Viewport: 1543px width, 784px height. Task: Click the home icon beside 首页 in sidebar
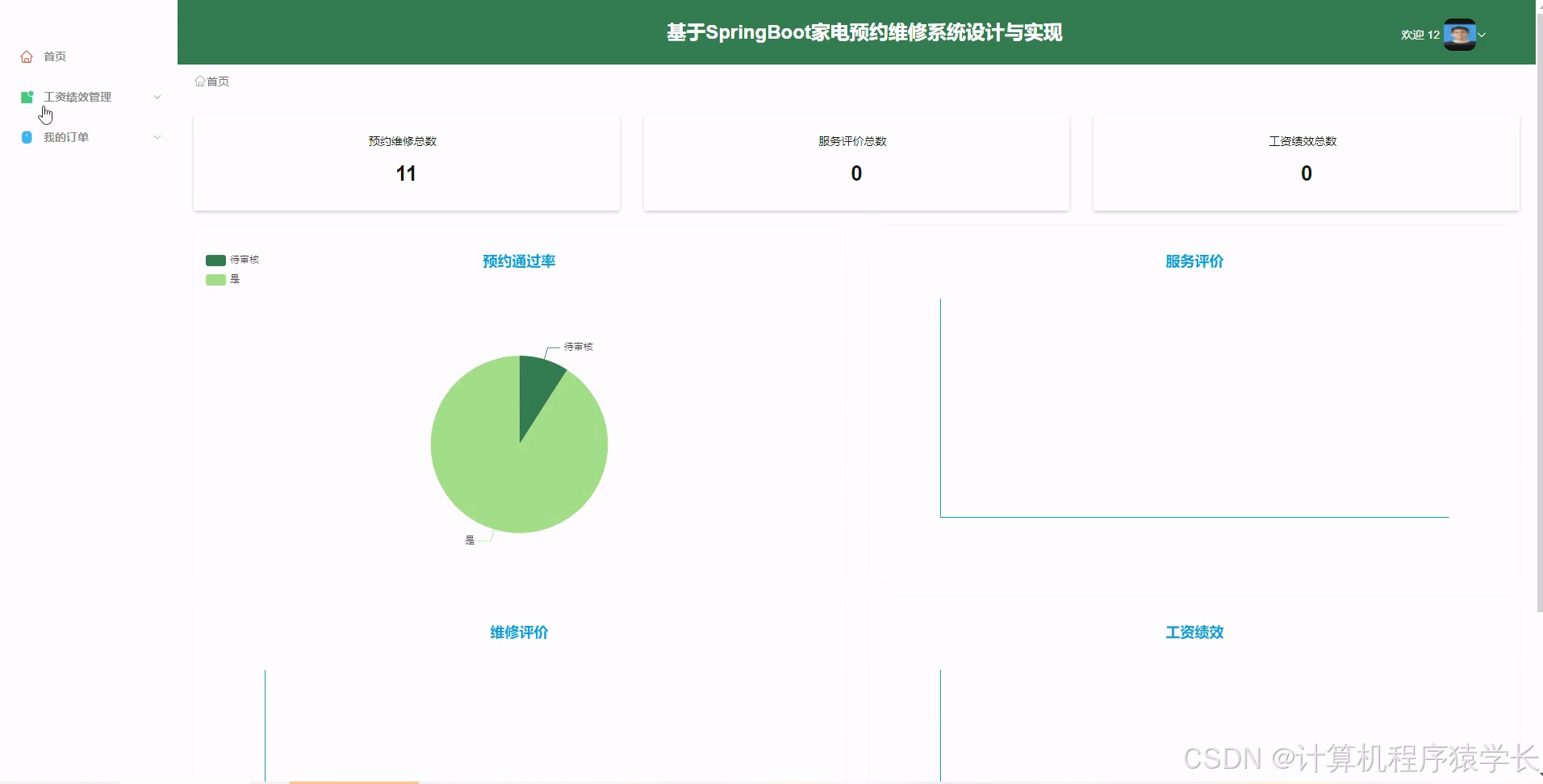click(x=27, y=56)
